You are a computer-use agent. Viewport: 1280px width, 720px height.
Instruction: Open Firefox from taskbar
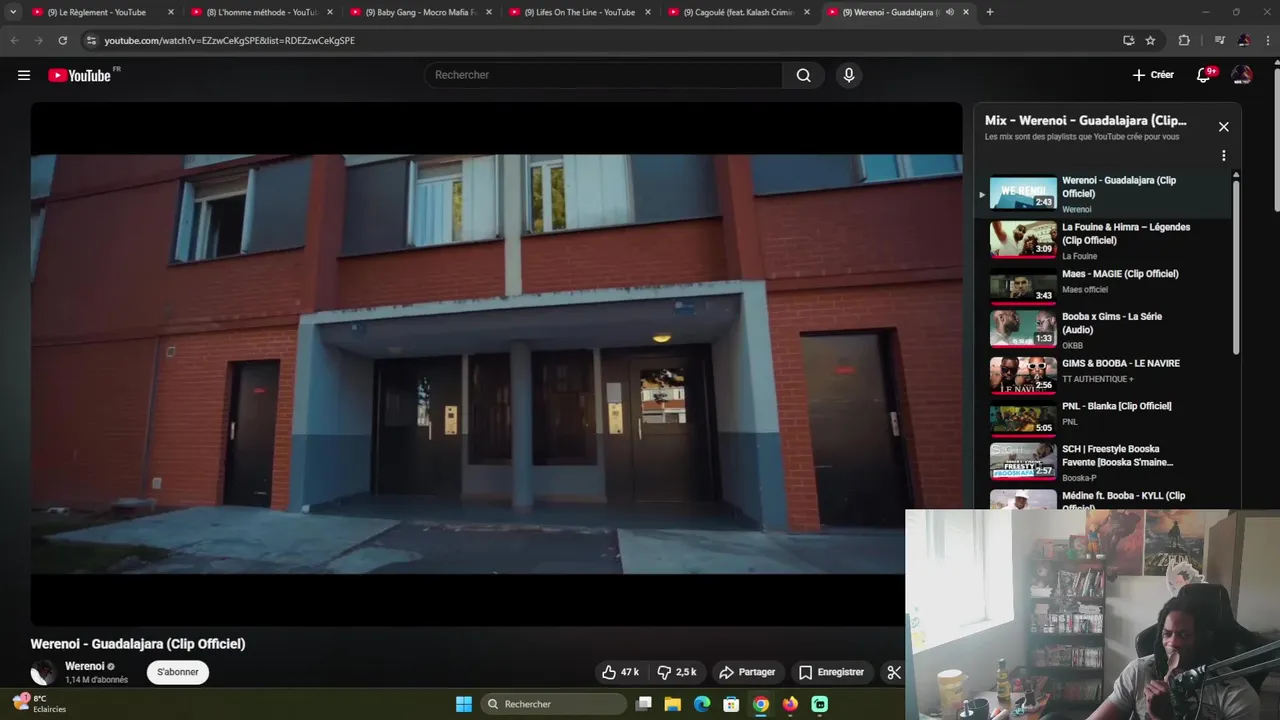coord(790,704)
